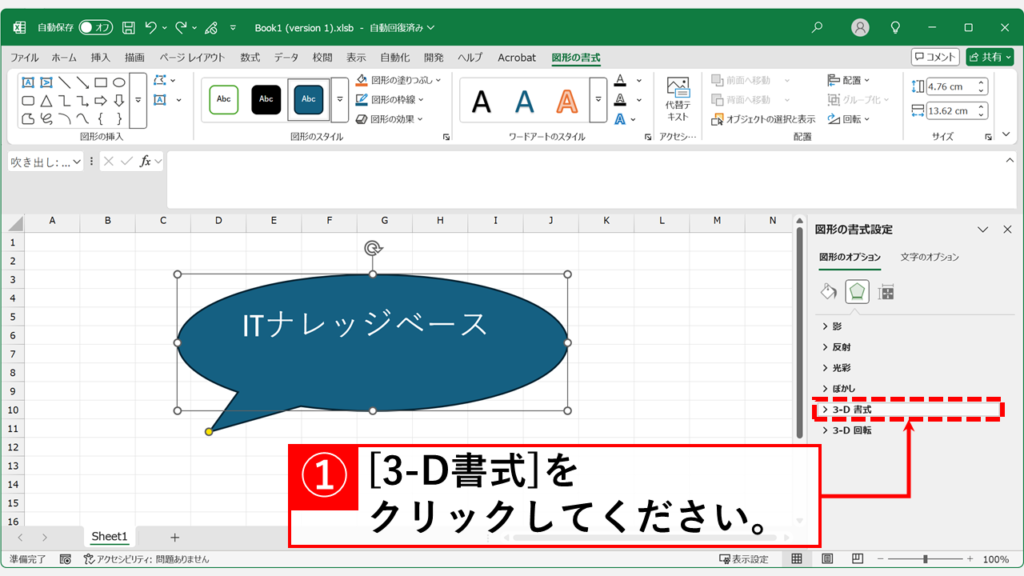1024x576 pixels.
Task: Click the 共有 (Share) button
Action: [988, 58]
